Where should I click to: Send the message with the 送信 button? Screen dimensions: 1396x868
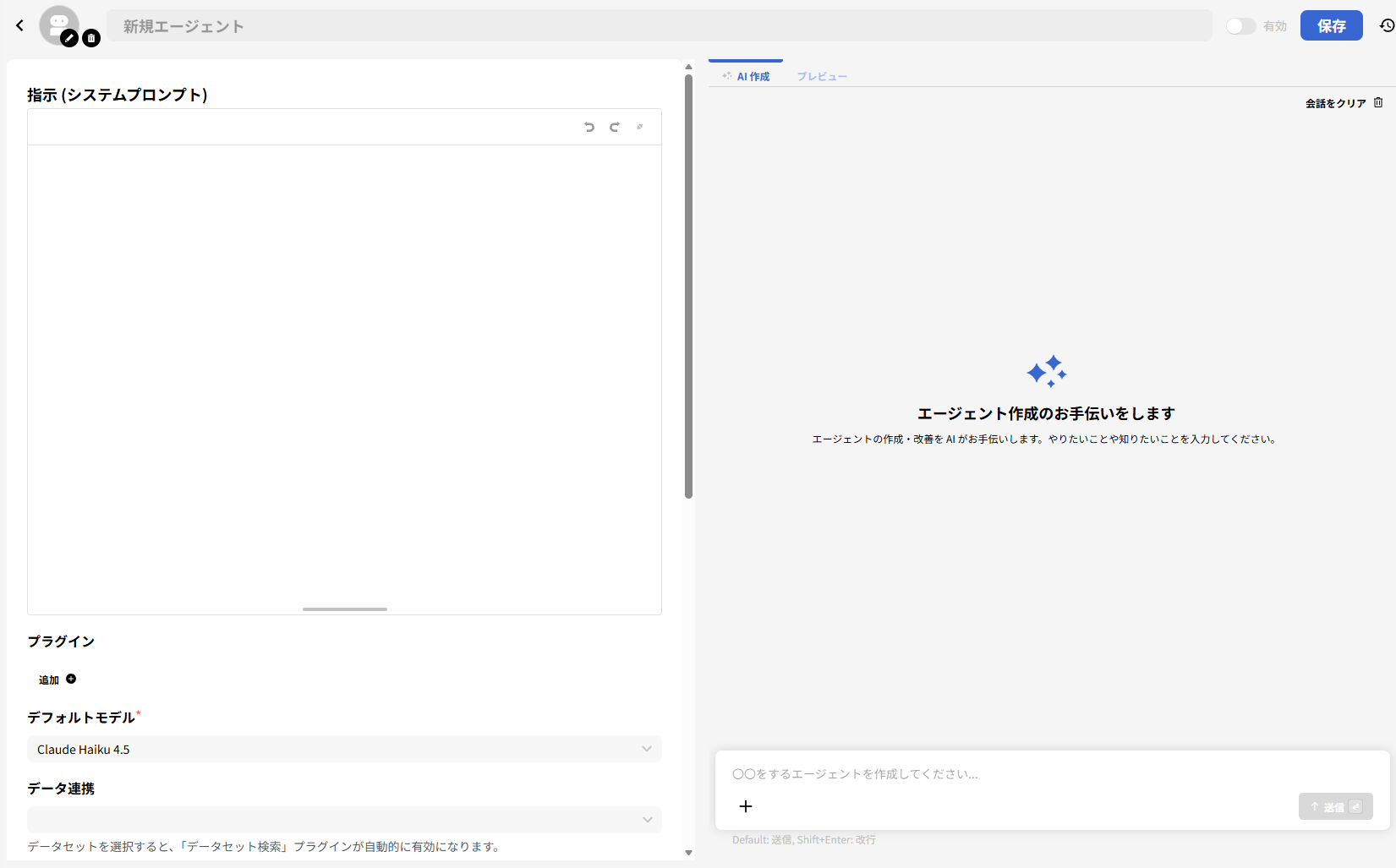coord(1335,806)
